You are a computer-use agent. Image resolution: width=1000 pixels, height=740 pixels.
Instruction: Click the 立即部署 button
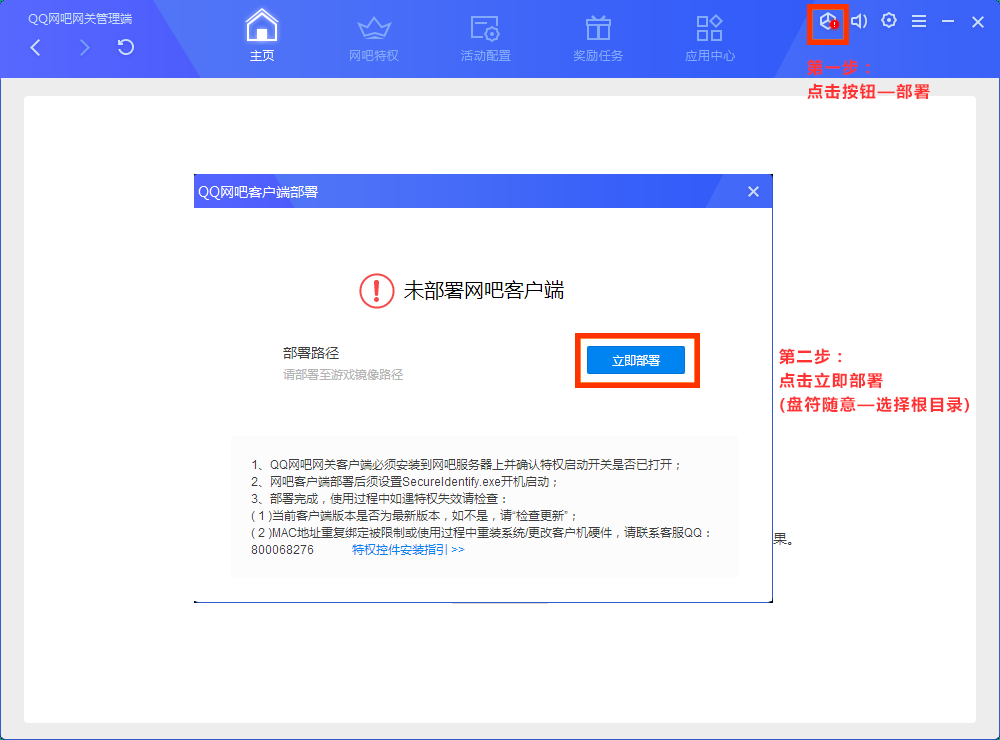[x=636, y=360]
